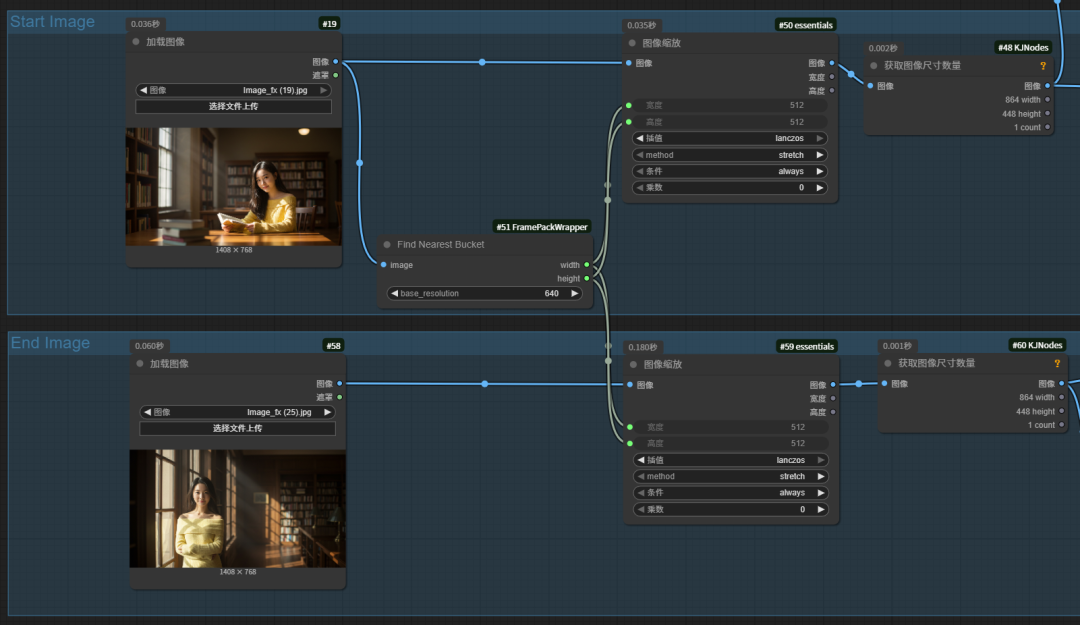The height and width of the screenshot is (625, 1080).
Task: Open the always 条件 dropdown in node #59
Action: click(x=731, y=493)
